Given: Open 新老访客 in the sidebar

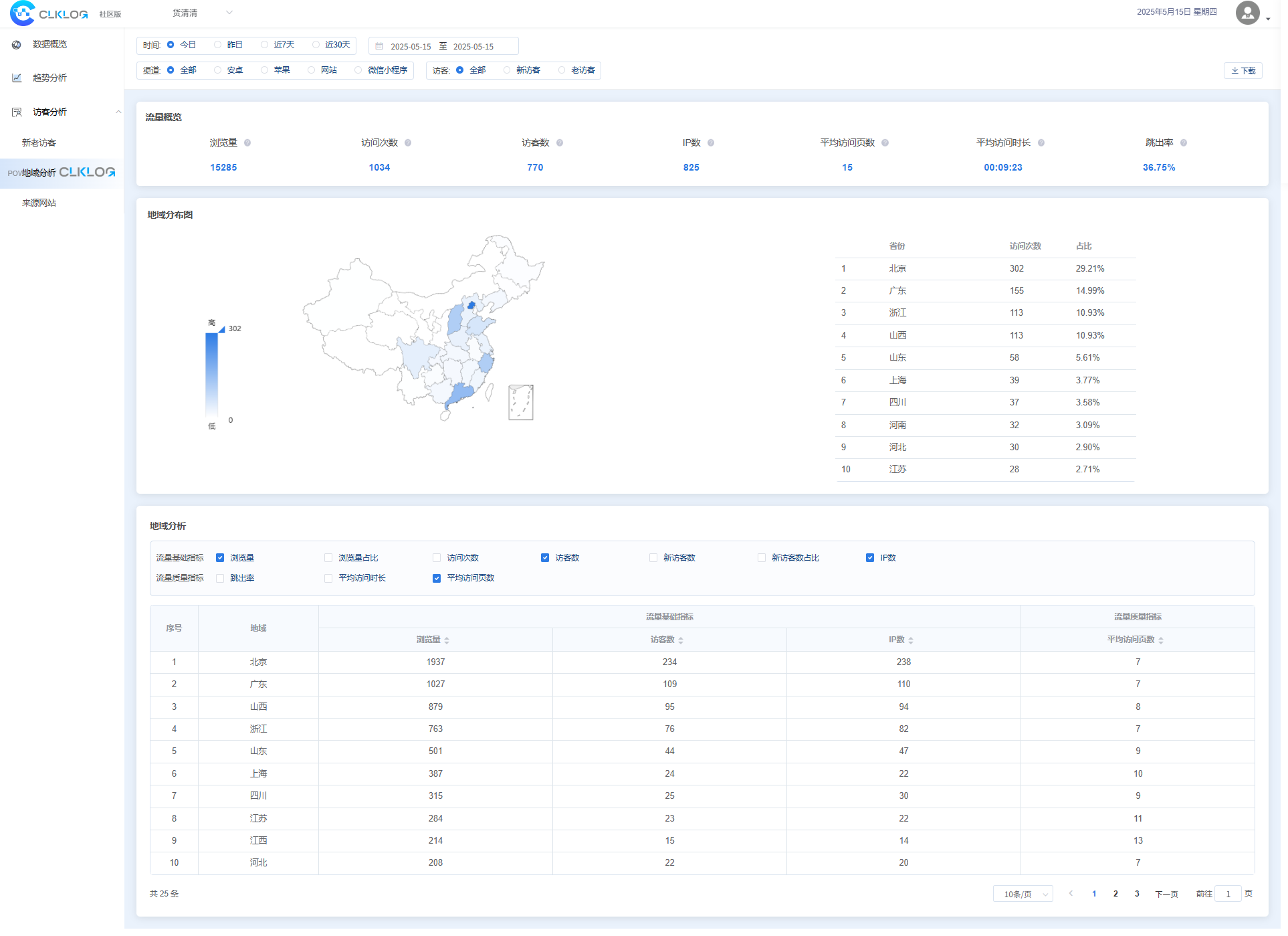Looking at the screenshot, I should [x=39, y=143].
